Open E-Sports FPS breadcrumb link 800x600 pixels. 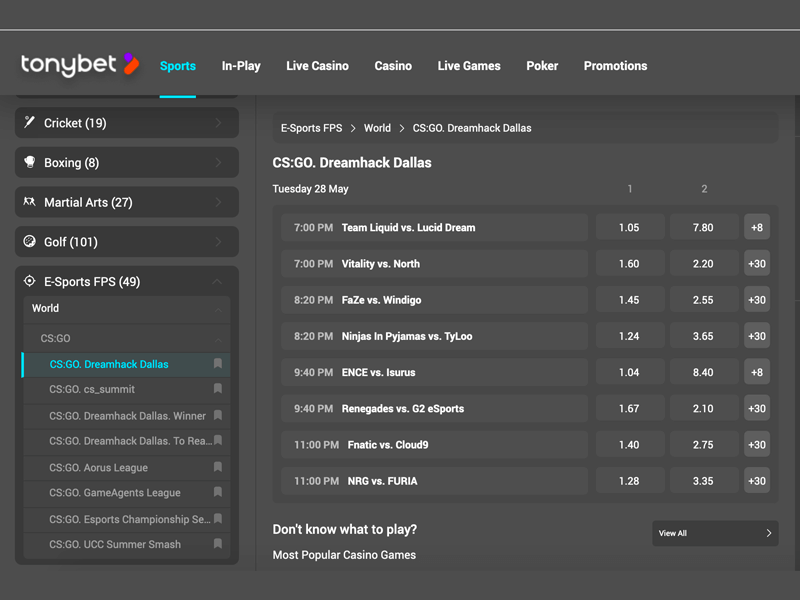311,128
